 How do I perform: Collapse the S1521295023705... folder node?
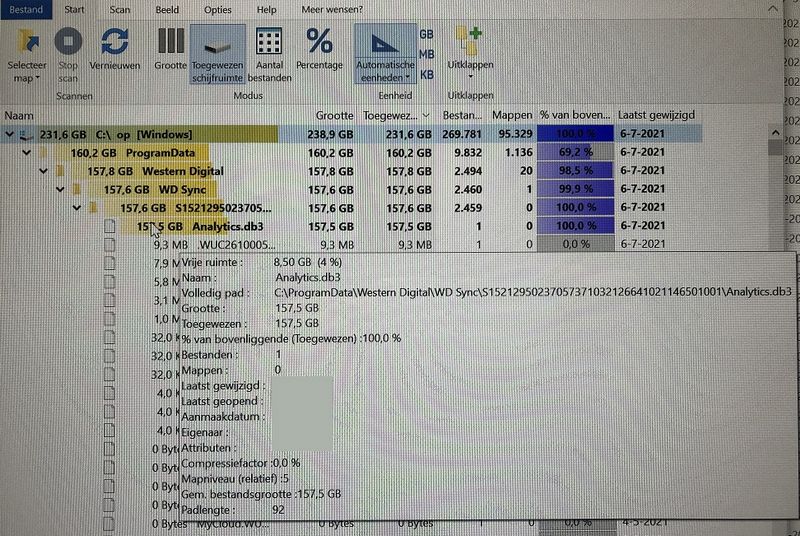pos(77,208)
